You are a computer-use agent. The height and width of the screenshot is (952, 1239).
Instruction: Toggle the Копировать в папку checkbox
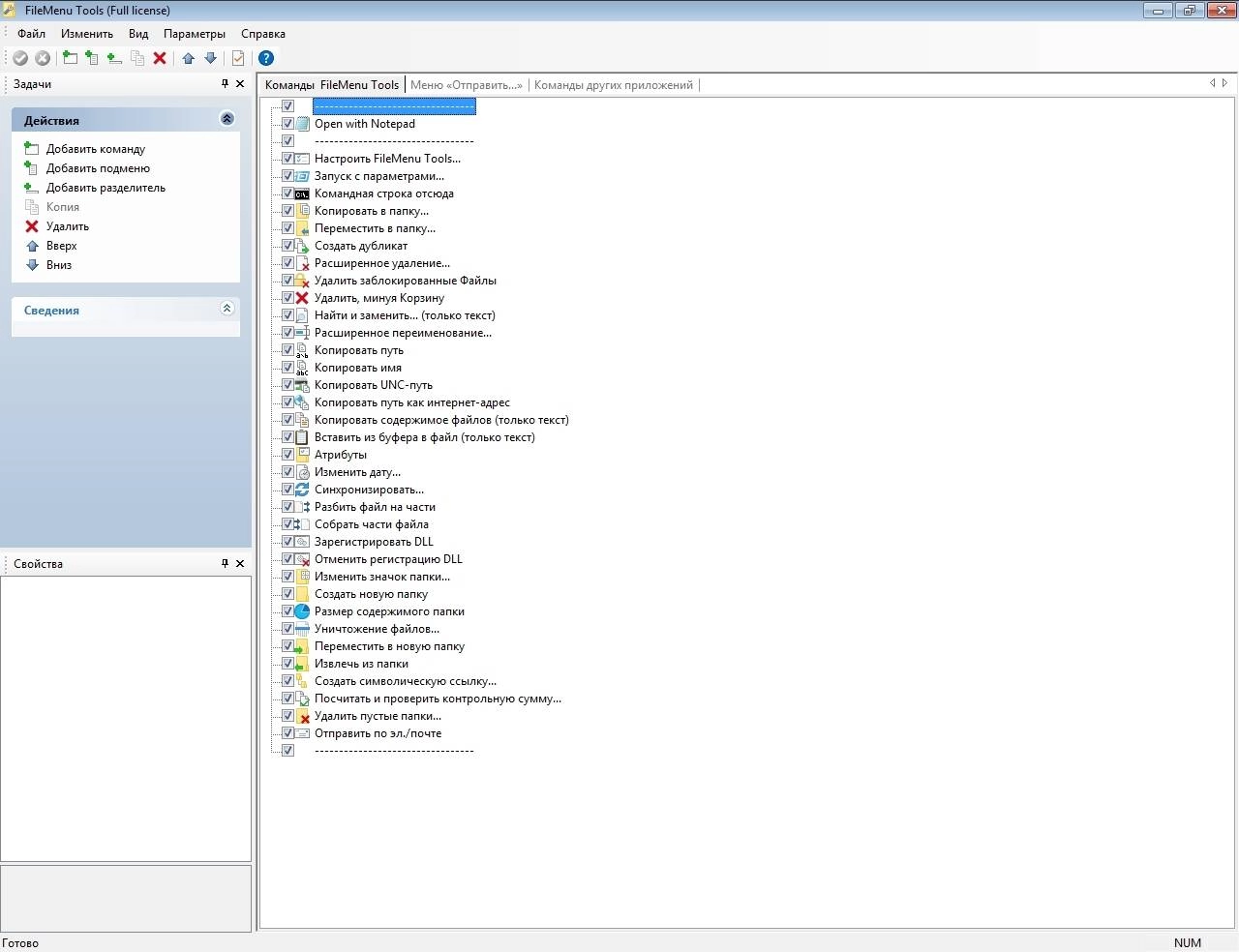(x=287, y=211)
